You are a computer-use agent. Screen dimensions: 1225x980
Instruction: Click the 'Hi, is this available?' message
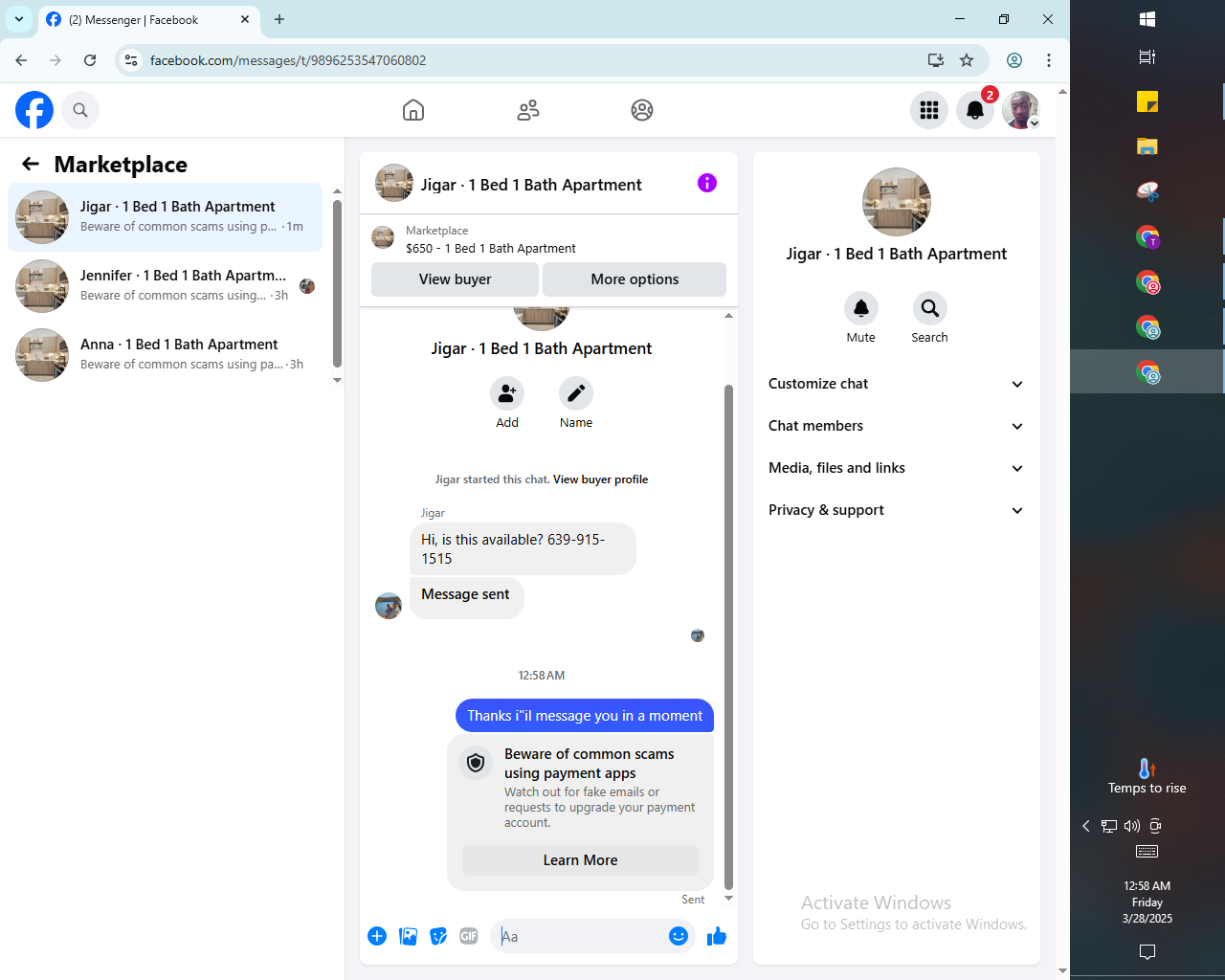click(x=523, y=549)
